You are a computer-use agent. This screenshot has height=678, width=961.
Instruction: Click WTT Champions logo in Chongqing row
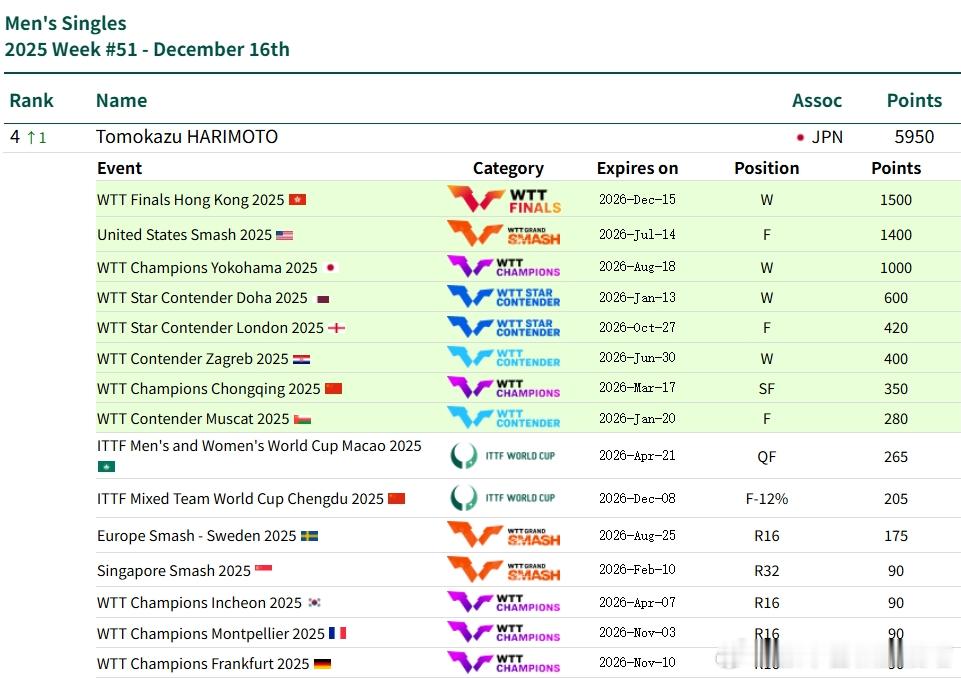click(504, 388)
